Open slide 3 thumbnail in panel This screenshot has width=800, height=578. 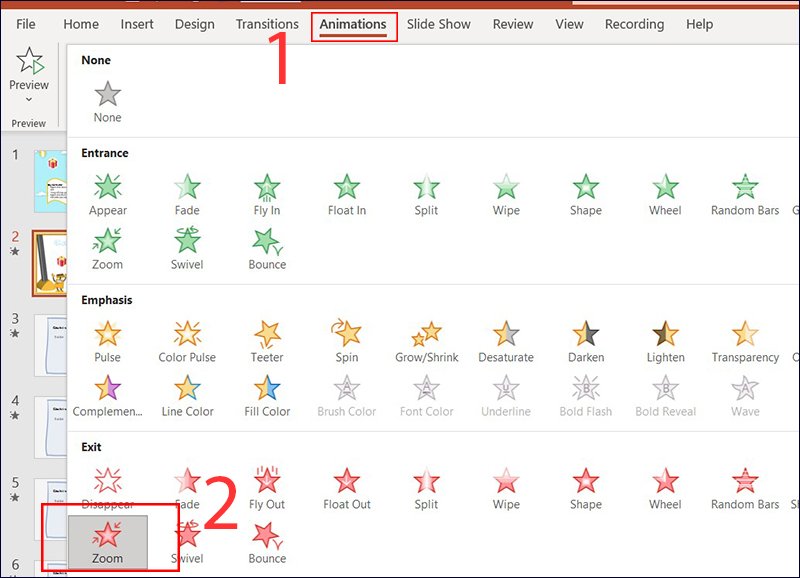50,345
